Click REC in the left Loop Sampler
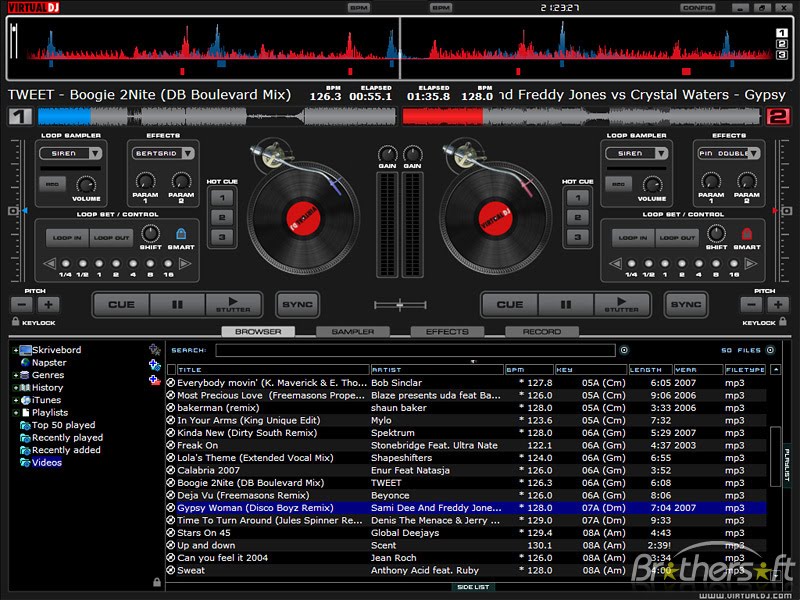Screen dimensions: 800x600 (x=53, y=184)
